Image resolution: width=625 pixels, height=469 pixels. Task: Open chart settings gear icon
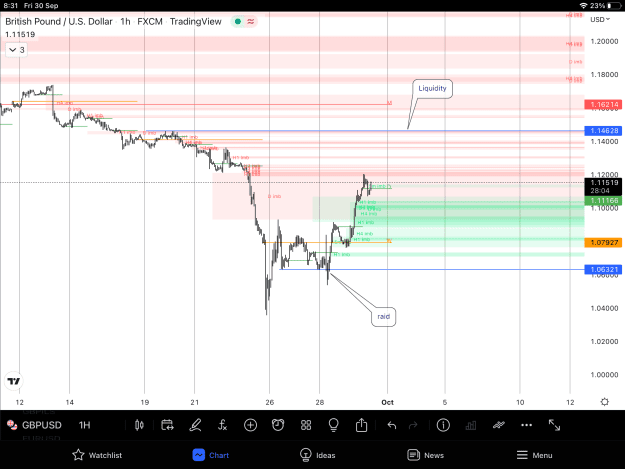[x=605, y=402]
